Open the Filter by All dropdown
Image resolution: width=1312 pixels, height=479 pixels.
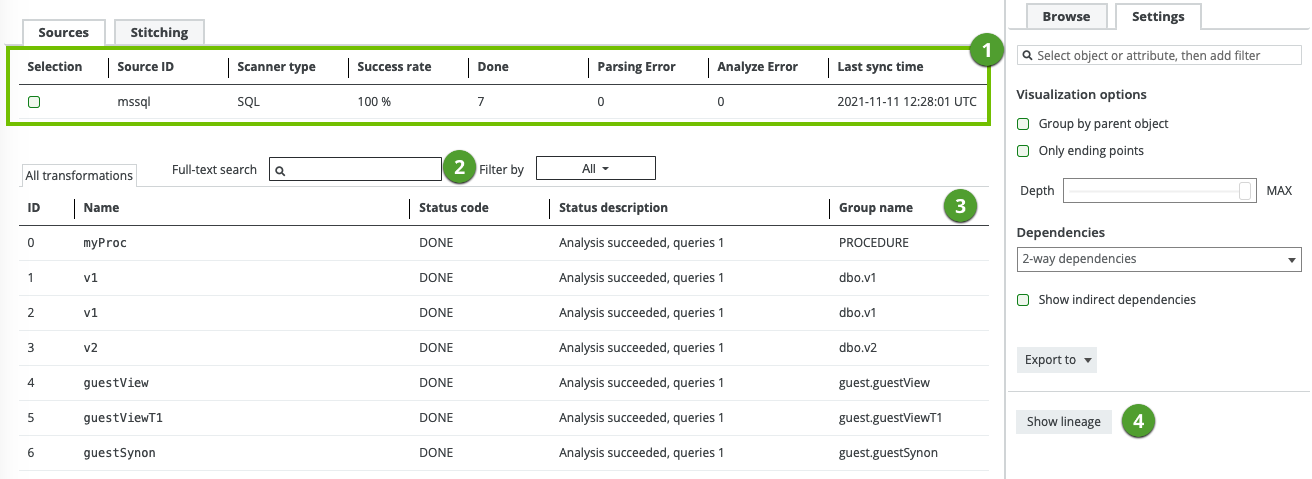[595, 169]
